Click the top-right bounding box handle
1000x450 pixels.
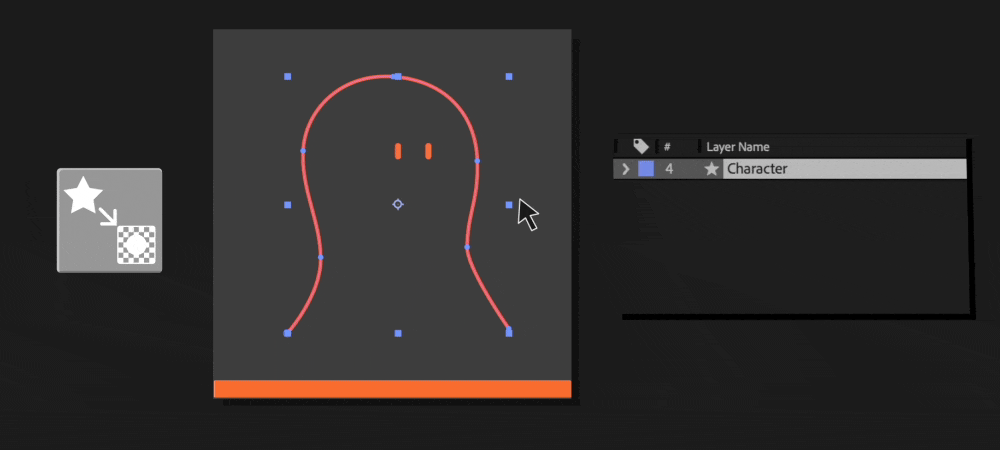click(x=509, y=76)
